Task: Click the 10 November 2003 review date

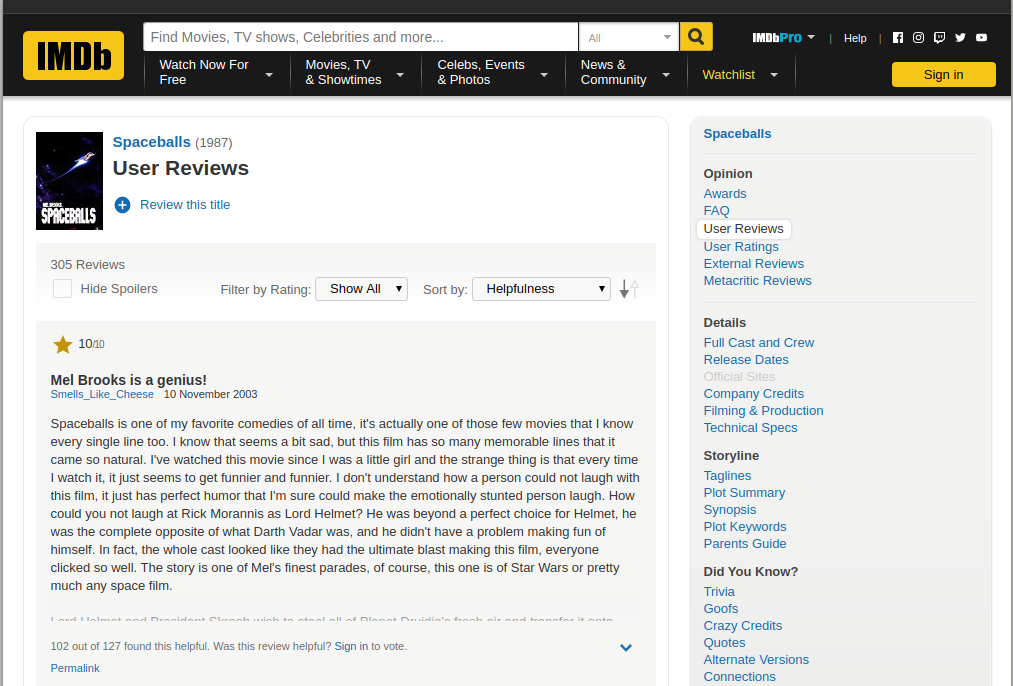Action: click(x=211, y=394)
